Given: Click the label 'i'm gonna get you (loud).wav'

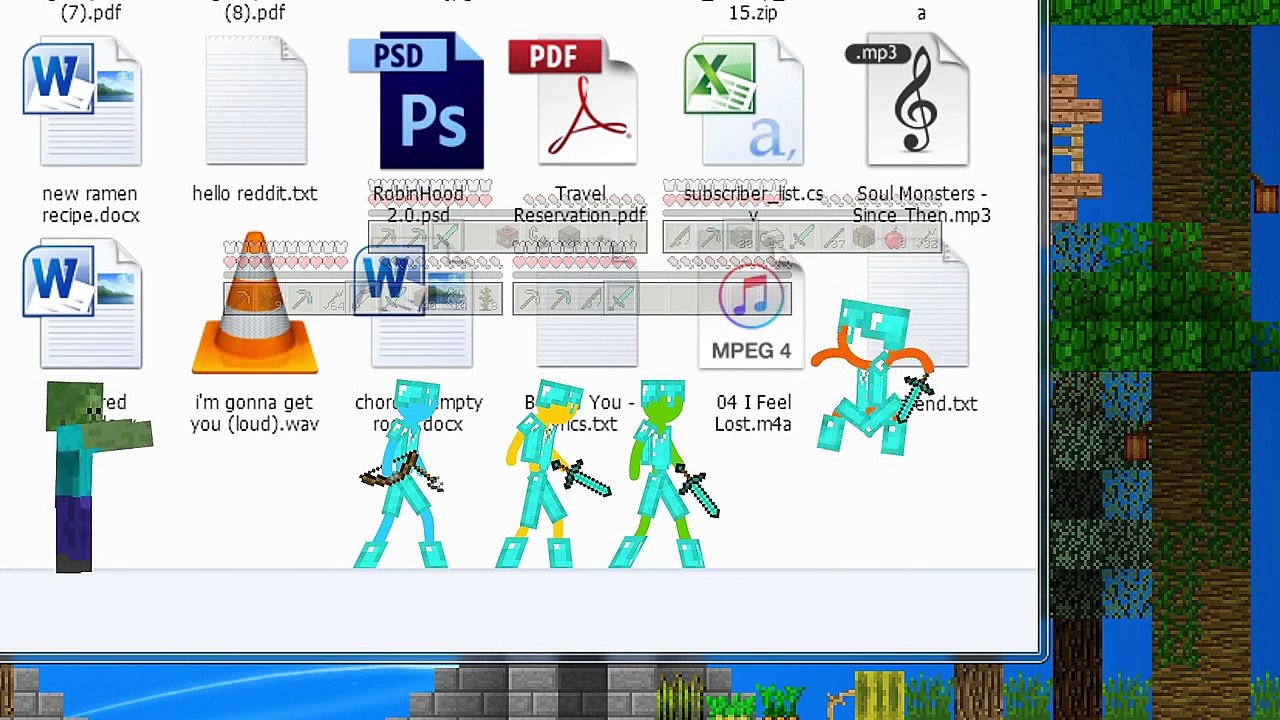Looking at the screenshot, I should tap(255, 413).
